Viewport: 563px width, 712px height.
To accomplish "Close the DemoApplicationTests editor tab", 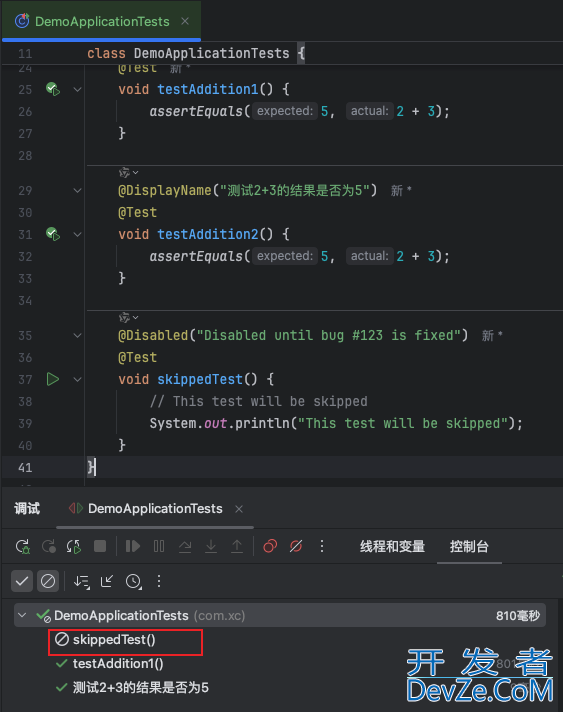I will [185, 21].
